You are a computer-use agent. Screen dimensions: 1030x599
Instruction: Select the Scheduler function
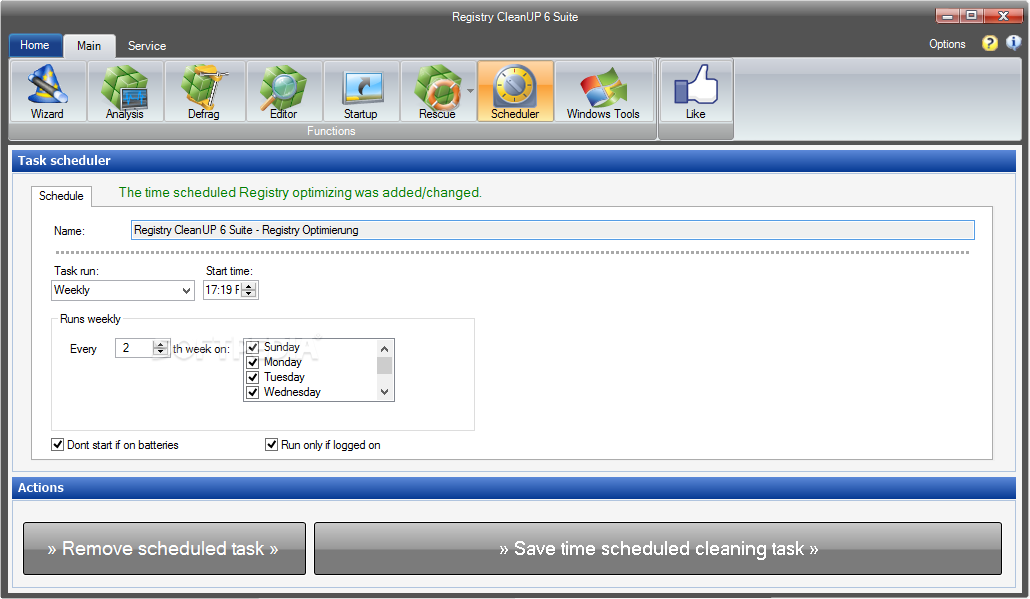[515, 91]
